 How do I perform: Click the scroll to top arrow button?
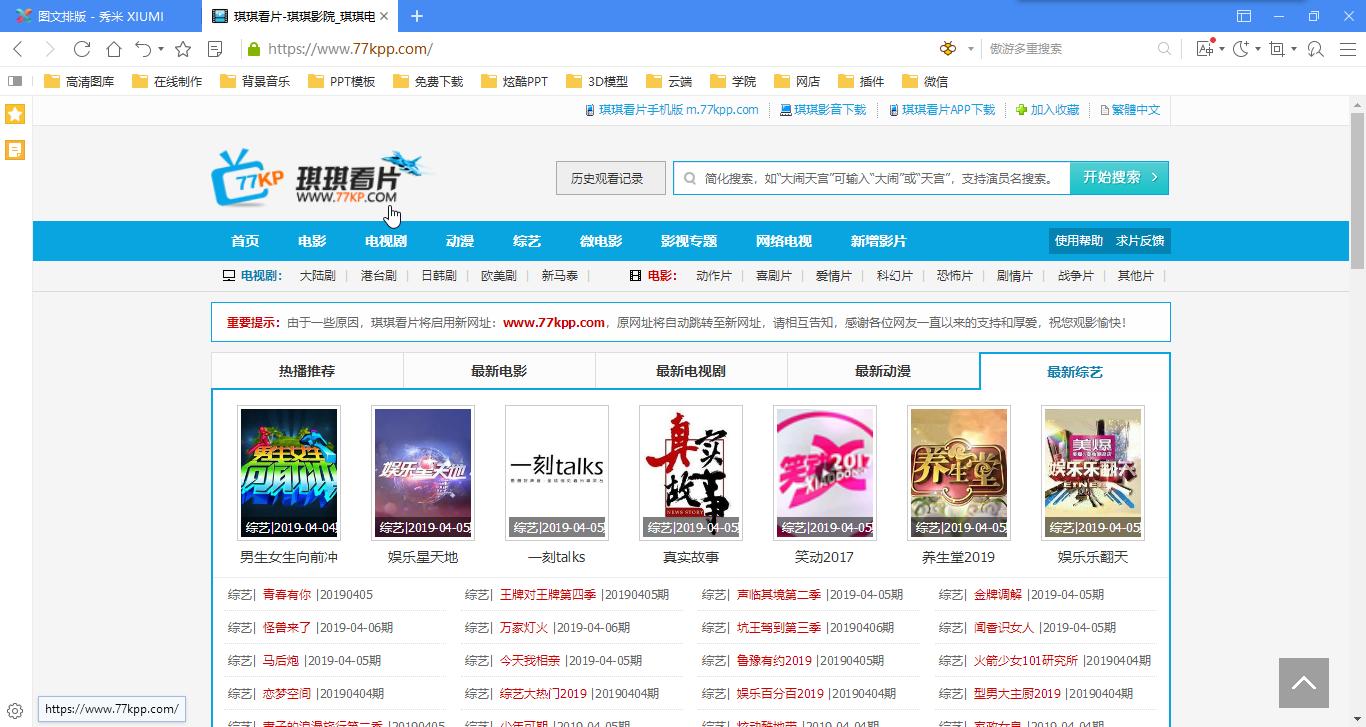coord(1303,682)
